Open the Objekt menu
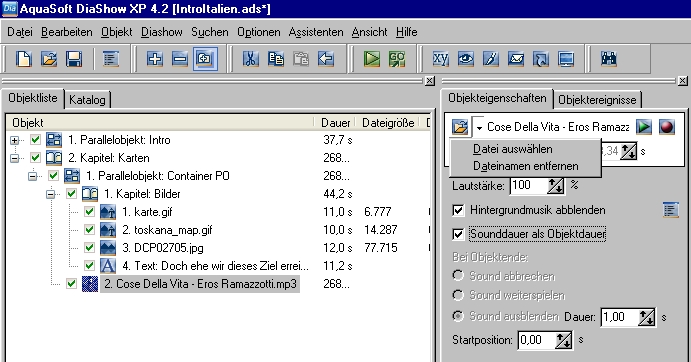 point(117,32)
